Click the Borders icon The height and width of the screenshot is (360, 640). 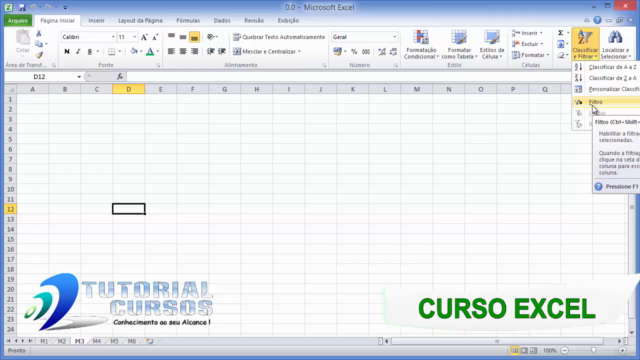point(111,51)
